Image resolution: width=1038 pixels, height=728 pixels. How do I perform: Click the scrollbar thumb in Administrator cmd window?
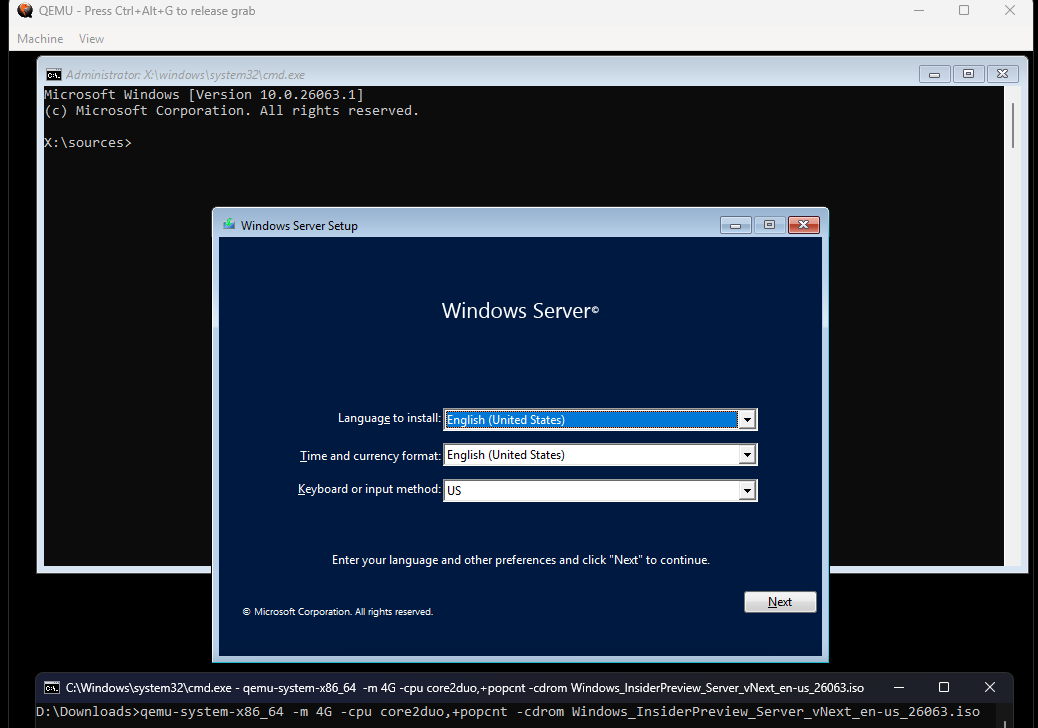[1013, 126]
